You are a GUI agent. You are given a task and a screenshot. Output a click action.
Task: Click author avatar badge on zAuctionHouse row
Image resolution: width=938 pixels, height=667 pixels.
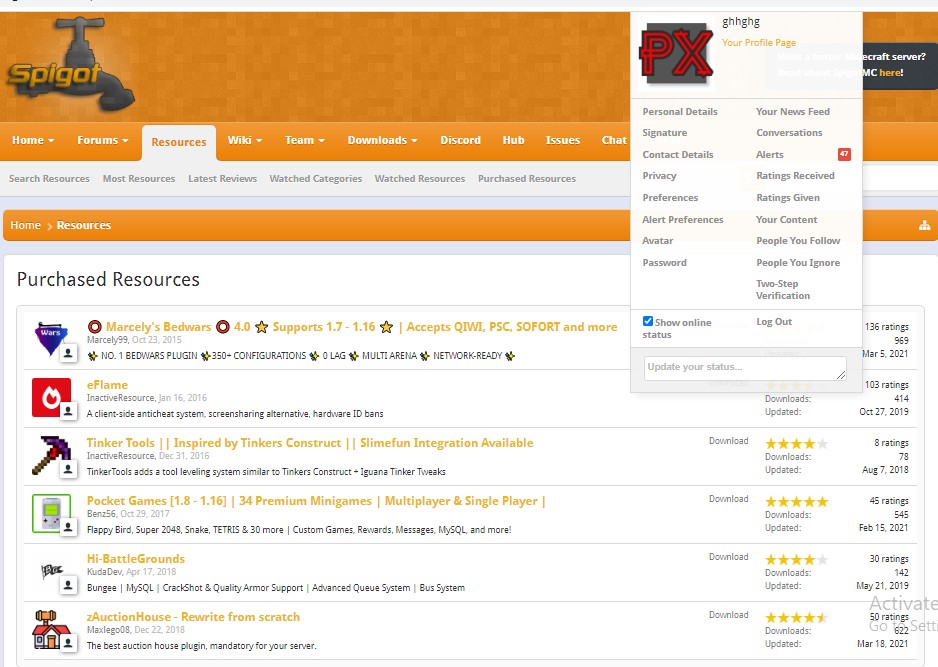[68, 643]
